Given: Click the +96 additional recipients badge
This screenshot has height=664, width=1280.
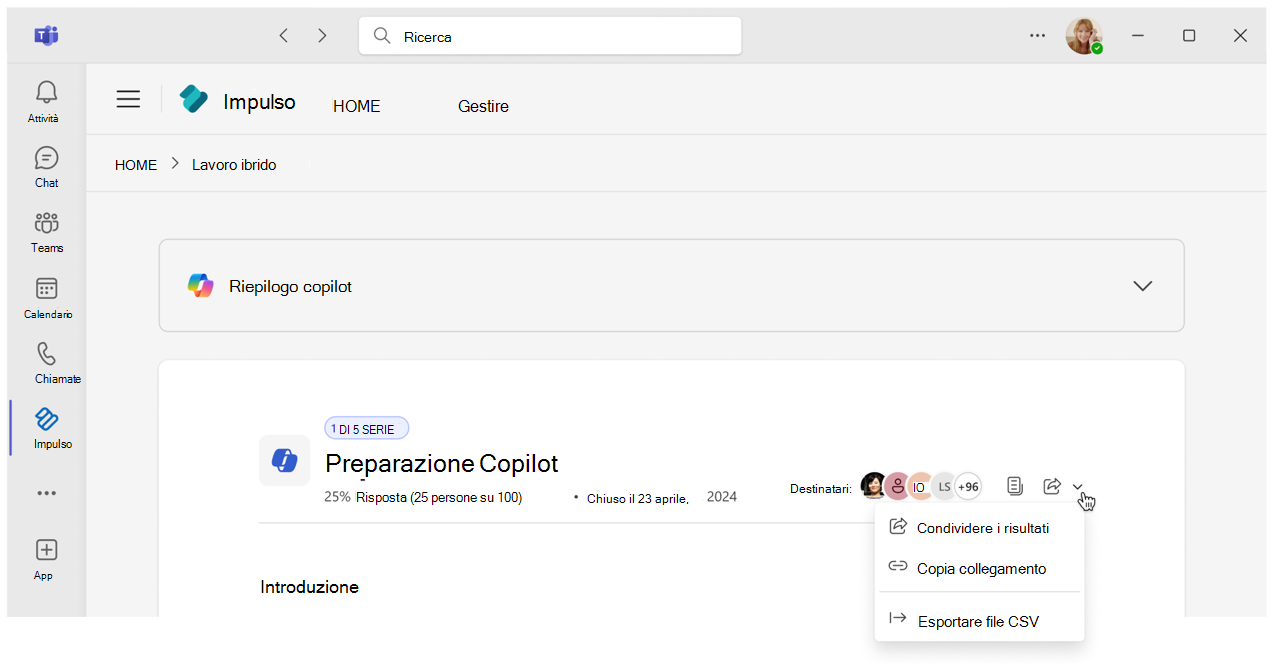Looking at the screenshot, I should coord(968,487).
